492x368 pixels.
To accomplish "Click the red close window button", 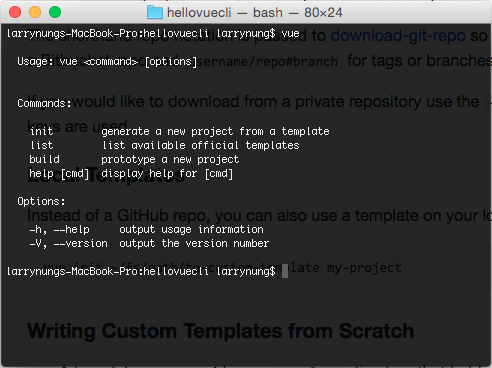I will point(15,12).
